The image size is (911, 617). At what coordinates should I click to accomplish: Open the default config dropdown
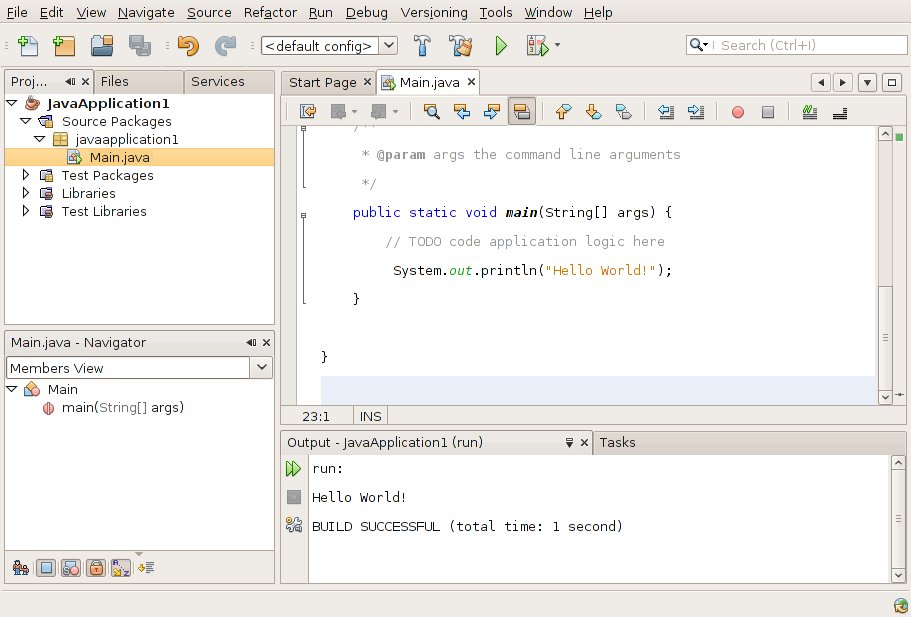point(389,45)
